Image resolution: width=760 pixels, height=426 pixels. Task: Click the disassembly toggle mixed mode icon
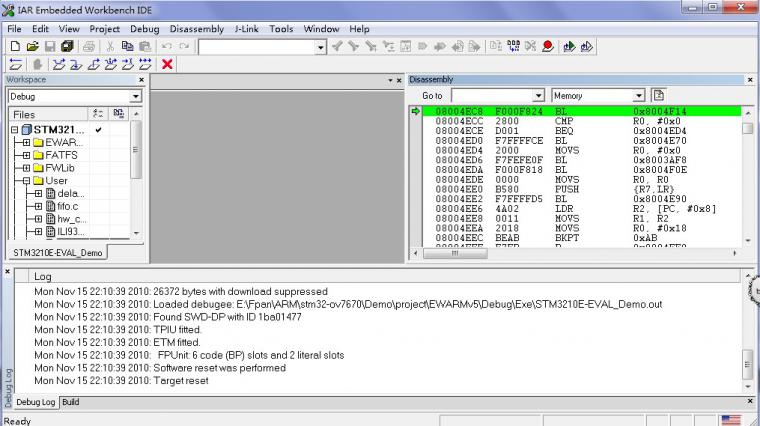pos(658,95)
